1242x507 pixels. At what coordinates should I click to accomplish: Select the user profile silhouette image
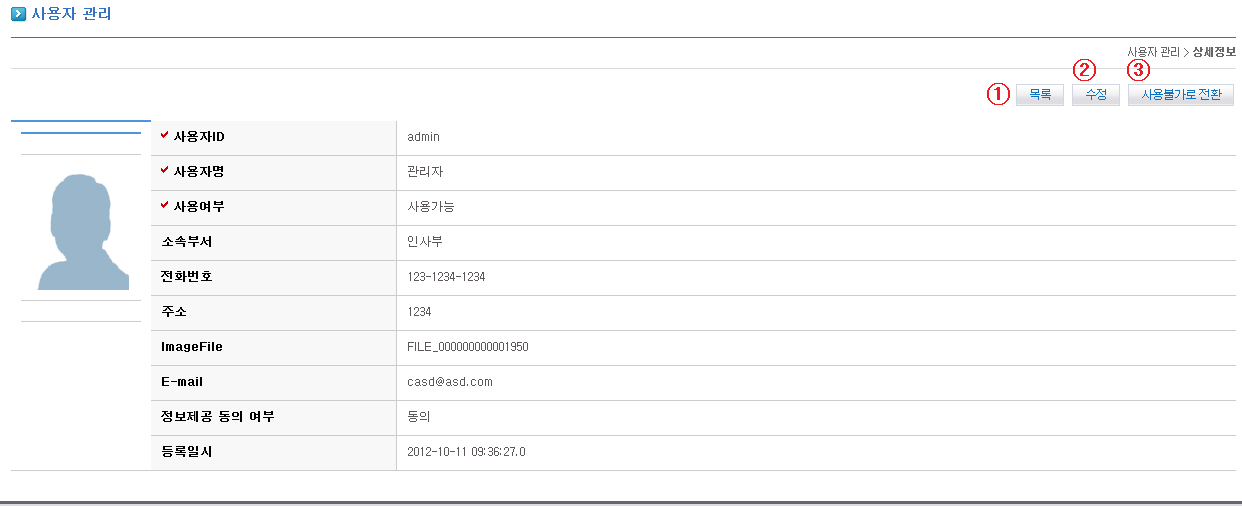[82, 231]
